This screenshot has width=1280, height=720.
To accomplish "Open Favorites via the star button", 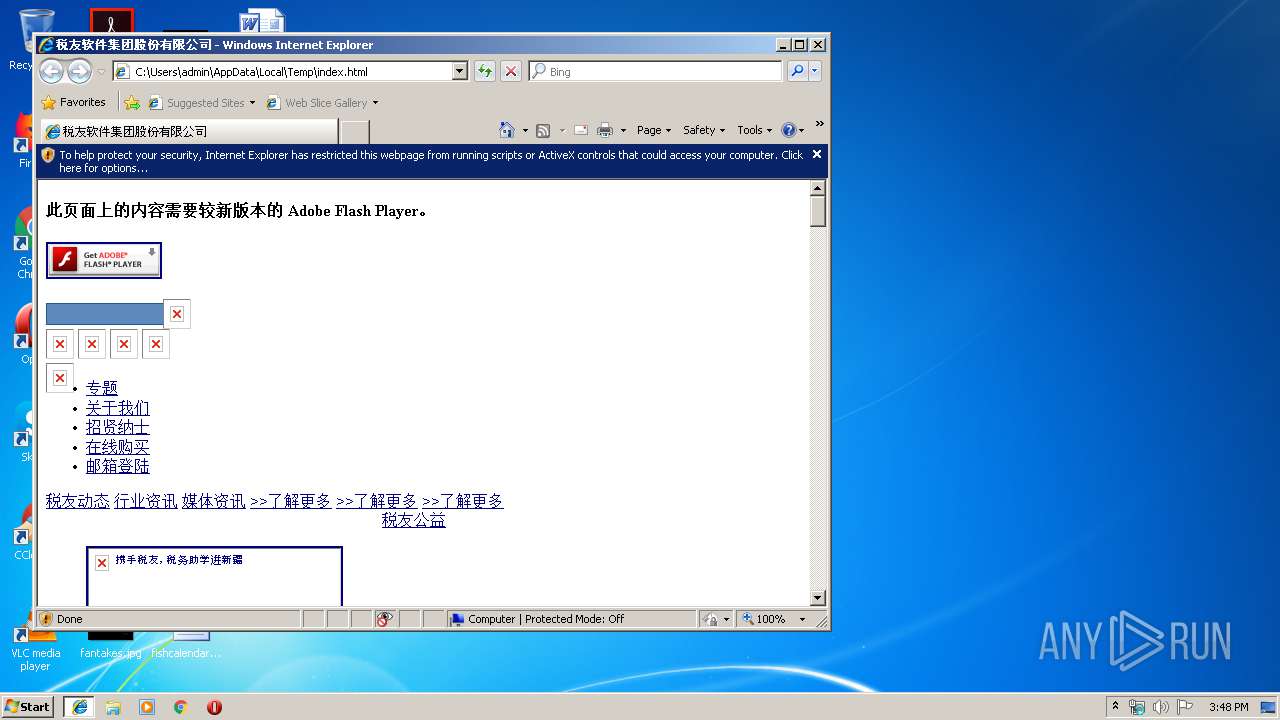I will (73, 102).
